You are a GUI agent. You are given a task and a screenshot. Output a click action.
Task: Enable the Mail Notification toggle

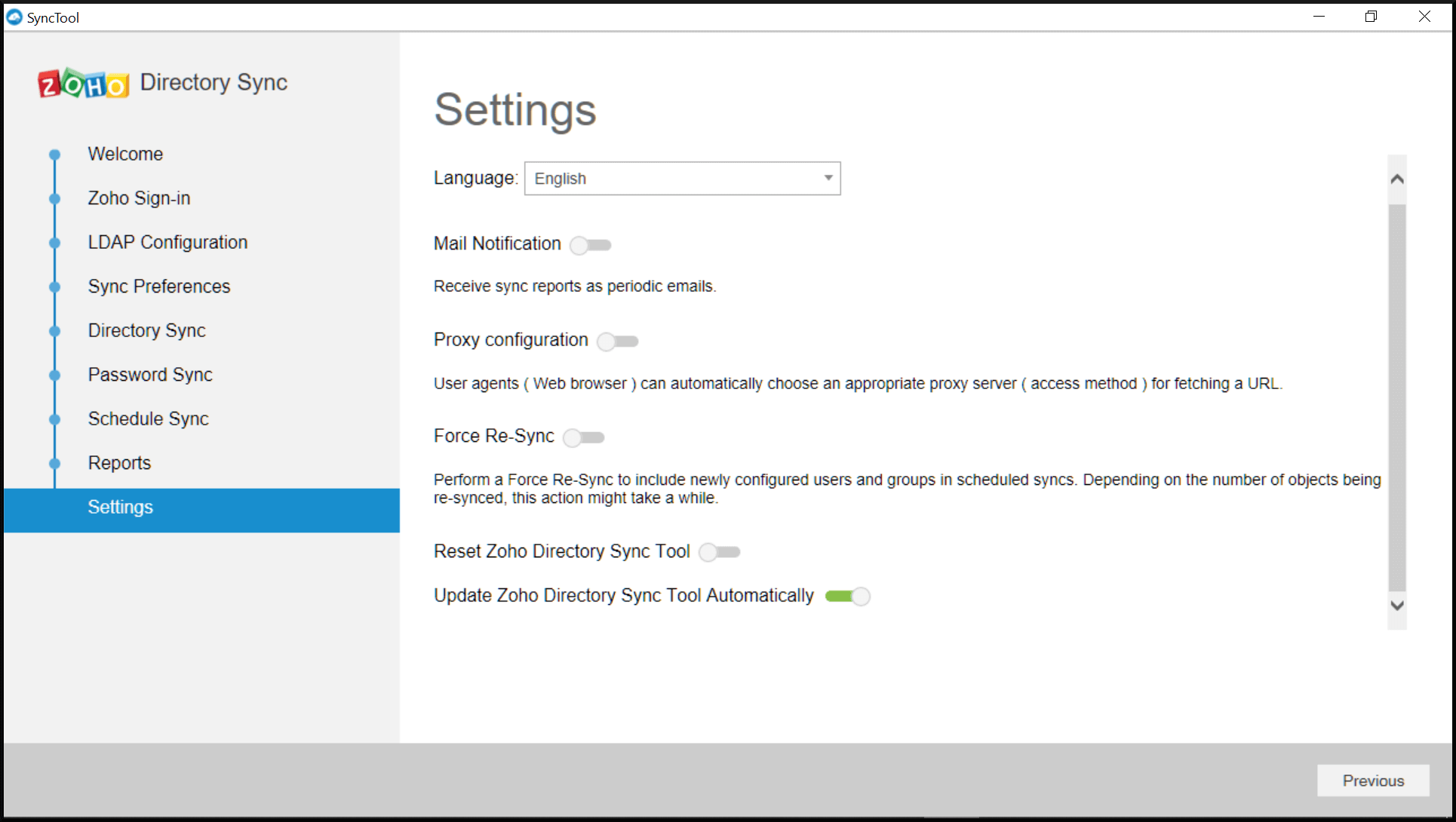pos(590,245)
